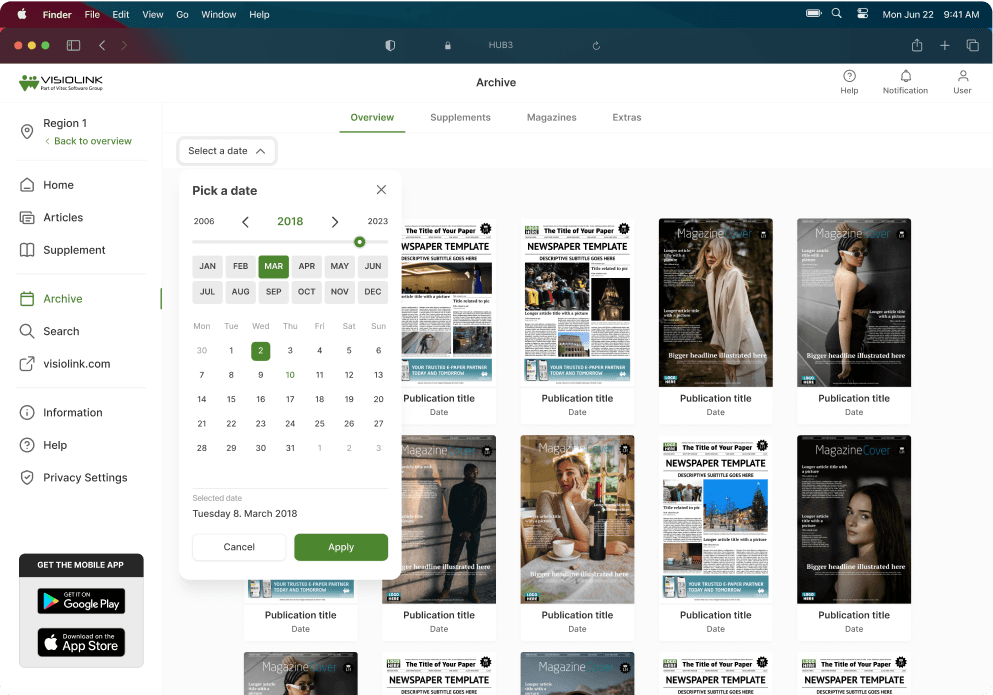Select JUN month chip
Image resolution: width=993 pixels, height=695 pixels.
(373, 266)
